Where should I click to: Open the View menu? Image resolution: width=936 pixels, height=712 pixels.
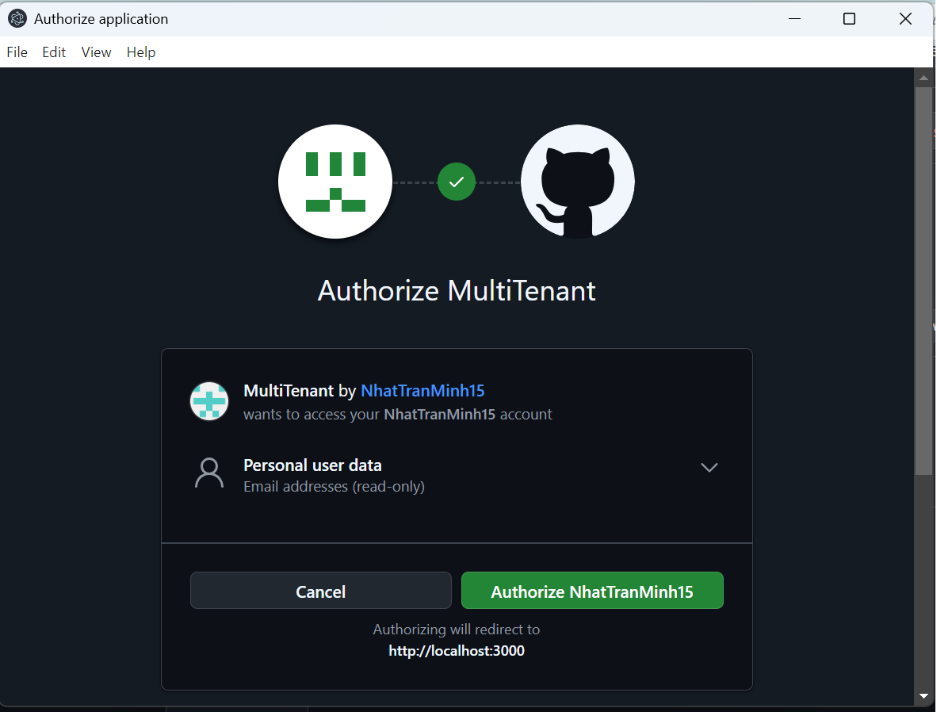click(x=96, y=52)
